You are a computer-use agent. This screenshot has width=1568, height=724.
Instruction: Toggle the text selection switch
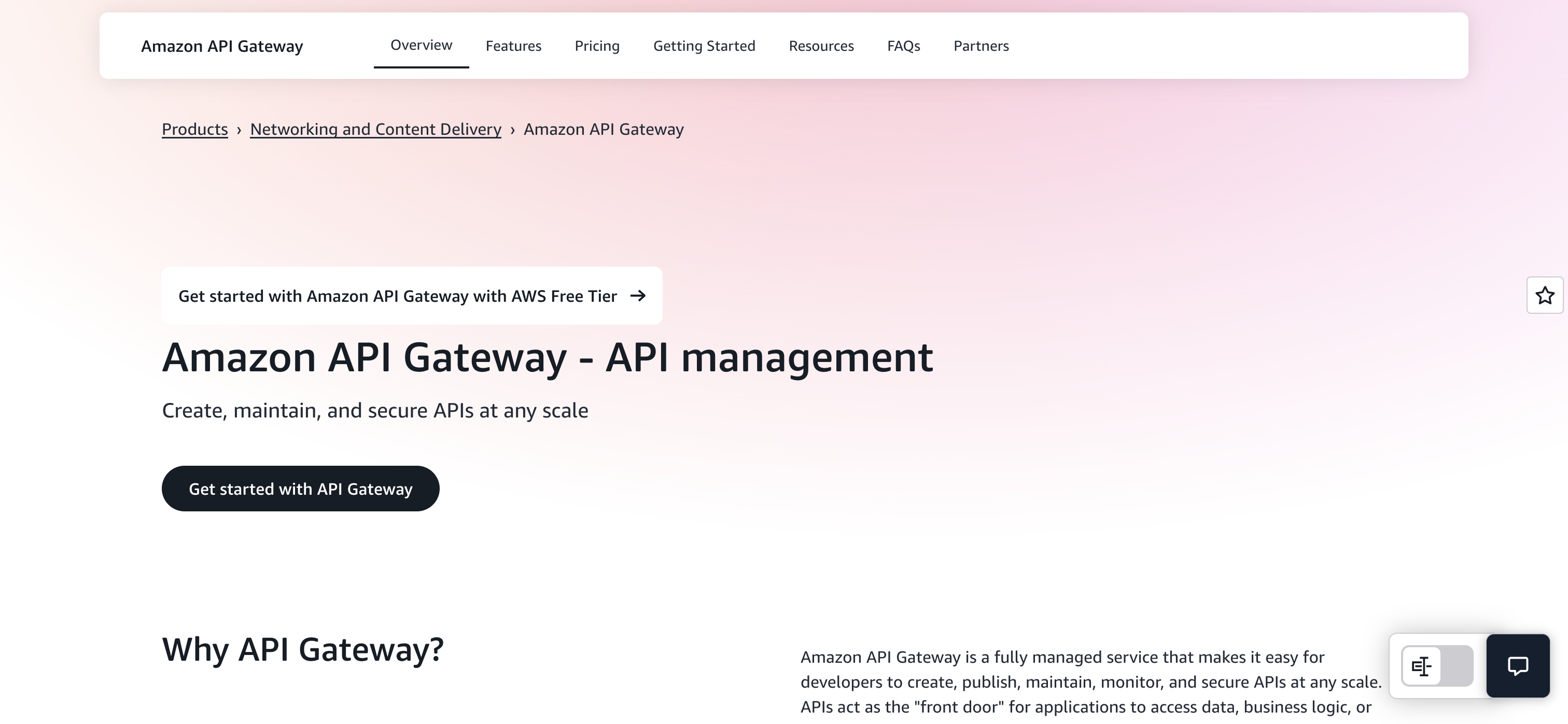(1436, 665)
